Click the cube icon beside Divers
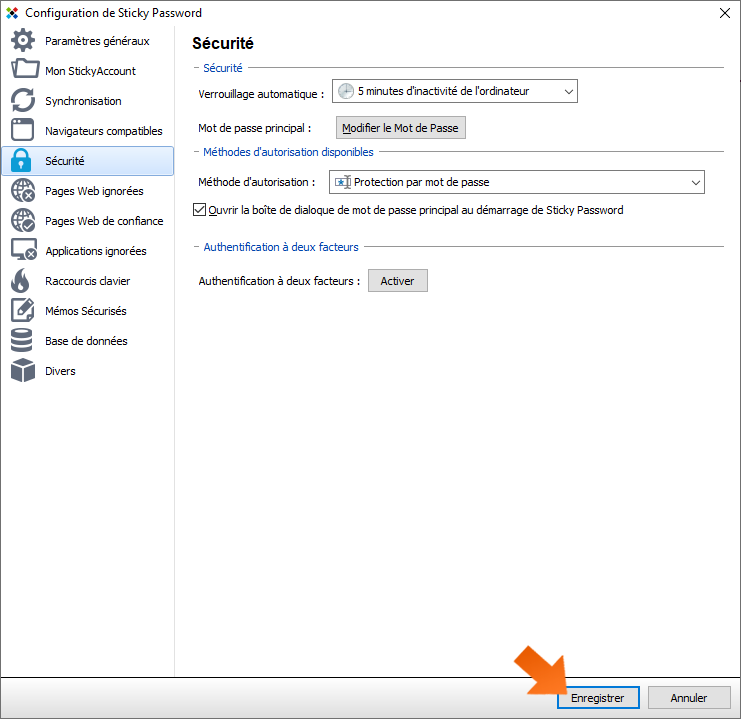Image resolution: width=741 pixels, height=719 pixels. [x=23, y=370]
